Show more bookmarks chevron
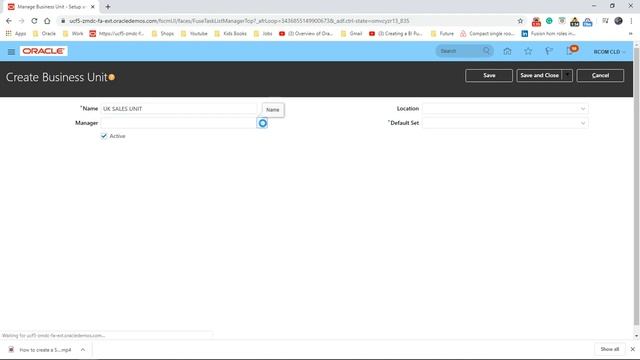640x360 pixels. tap(630, 33)
